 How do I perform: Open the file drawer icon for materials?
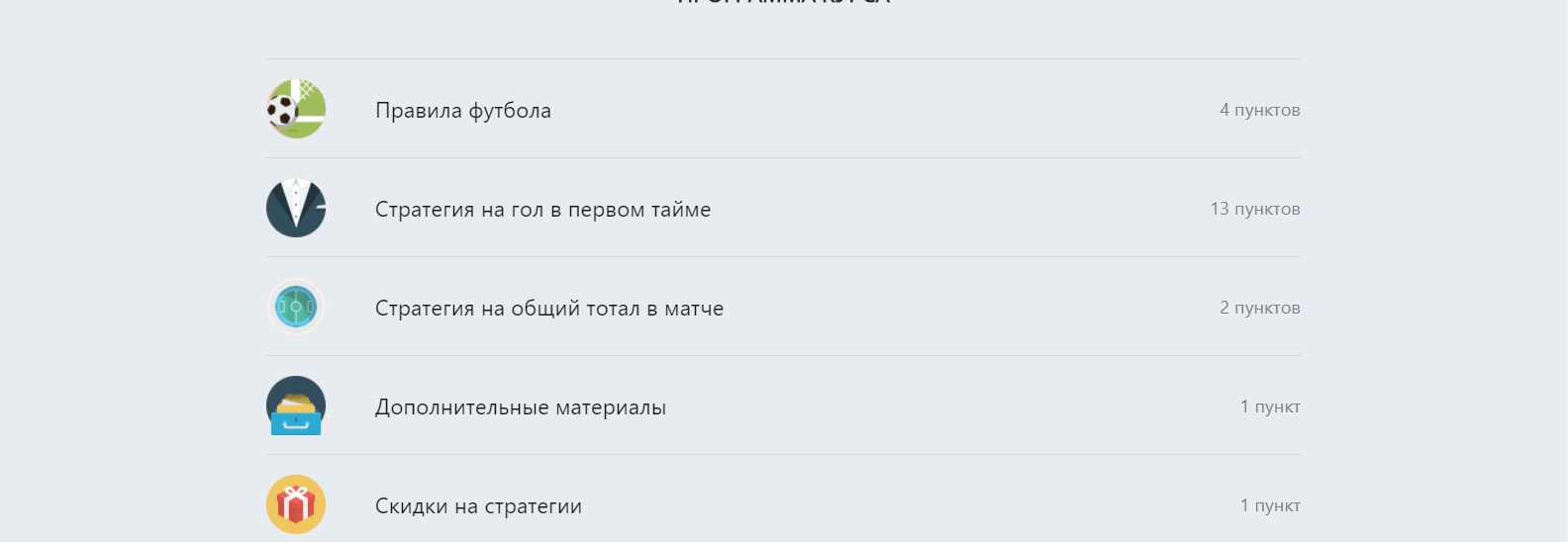point(296,406)
